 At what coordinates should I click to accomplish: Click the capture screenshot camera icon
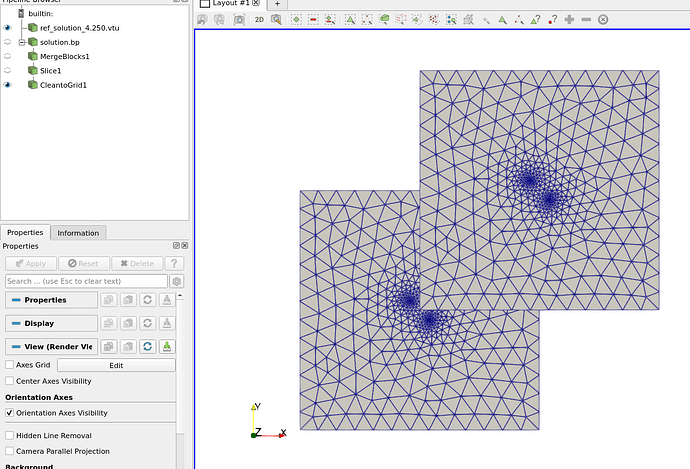[239, 19]
